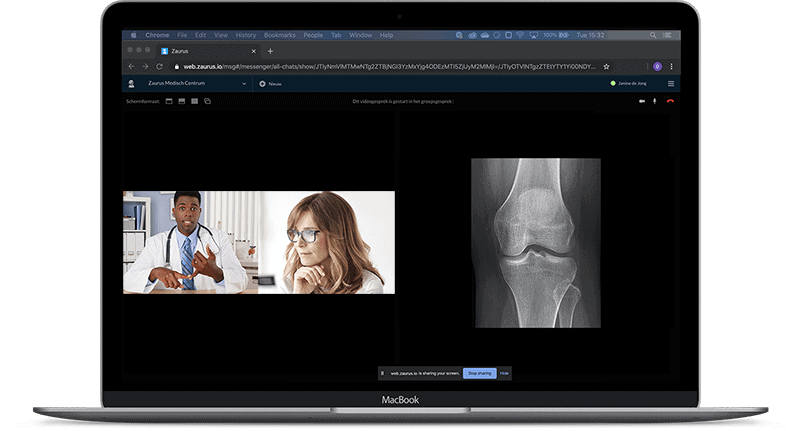This screenshot has width=800, height=431.
Task: Click the Stop sharing button
Action: click(480, 373)
